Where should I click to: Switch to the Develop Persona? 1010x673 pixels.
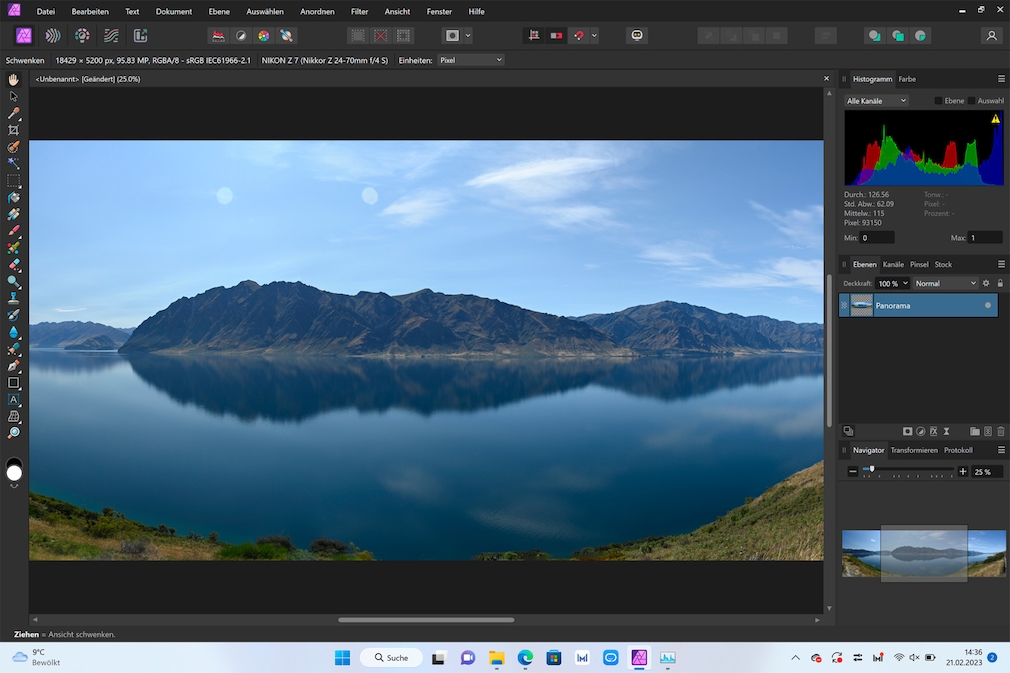tap(82, 35)
